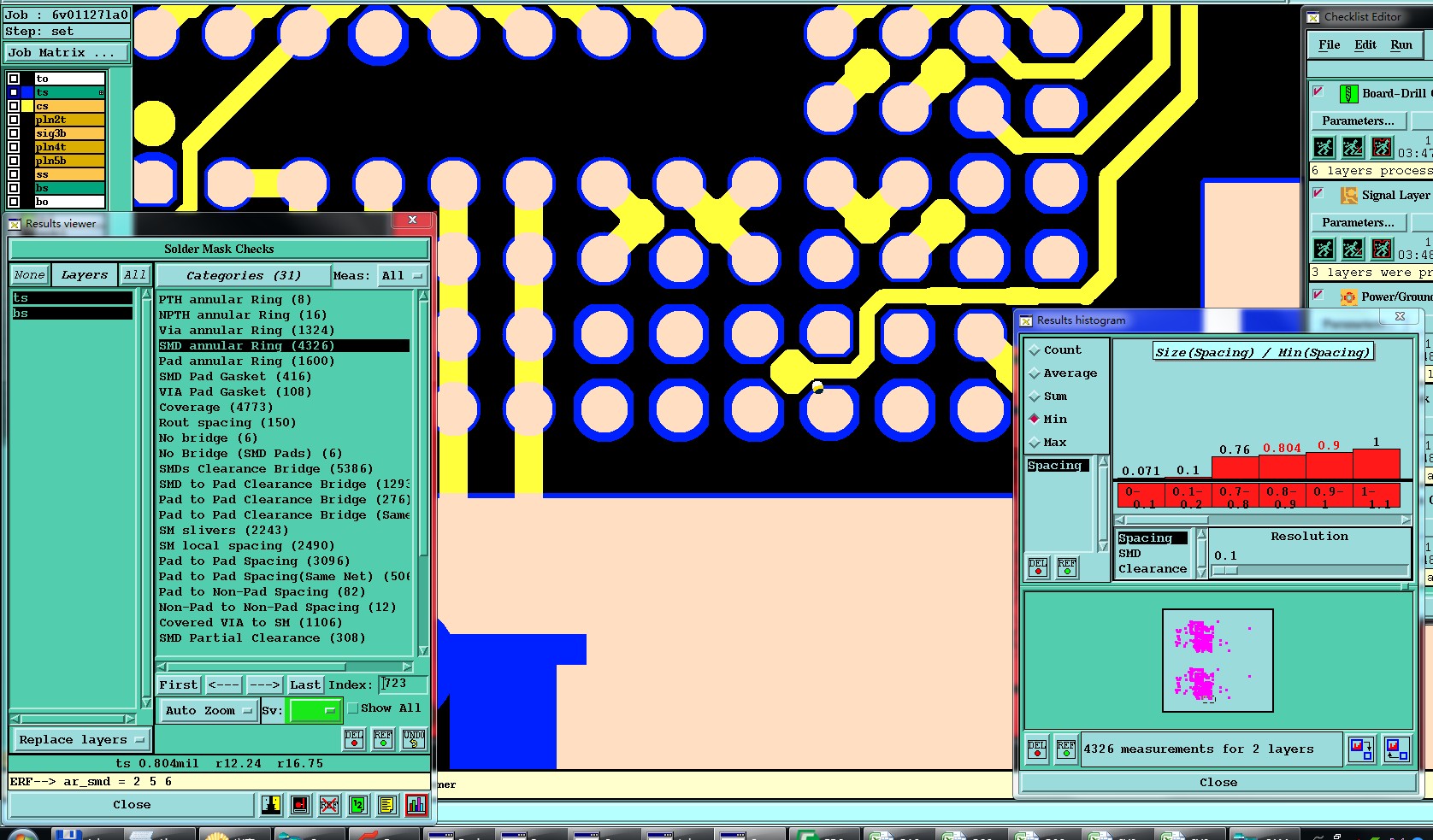The width and height of the screenshot is (1433, 840).
Task: Click first histogram export icon at bottom right
Action: [x=1360, y=749]
